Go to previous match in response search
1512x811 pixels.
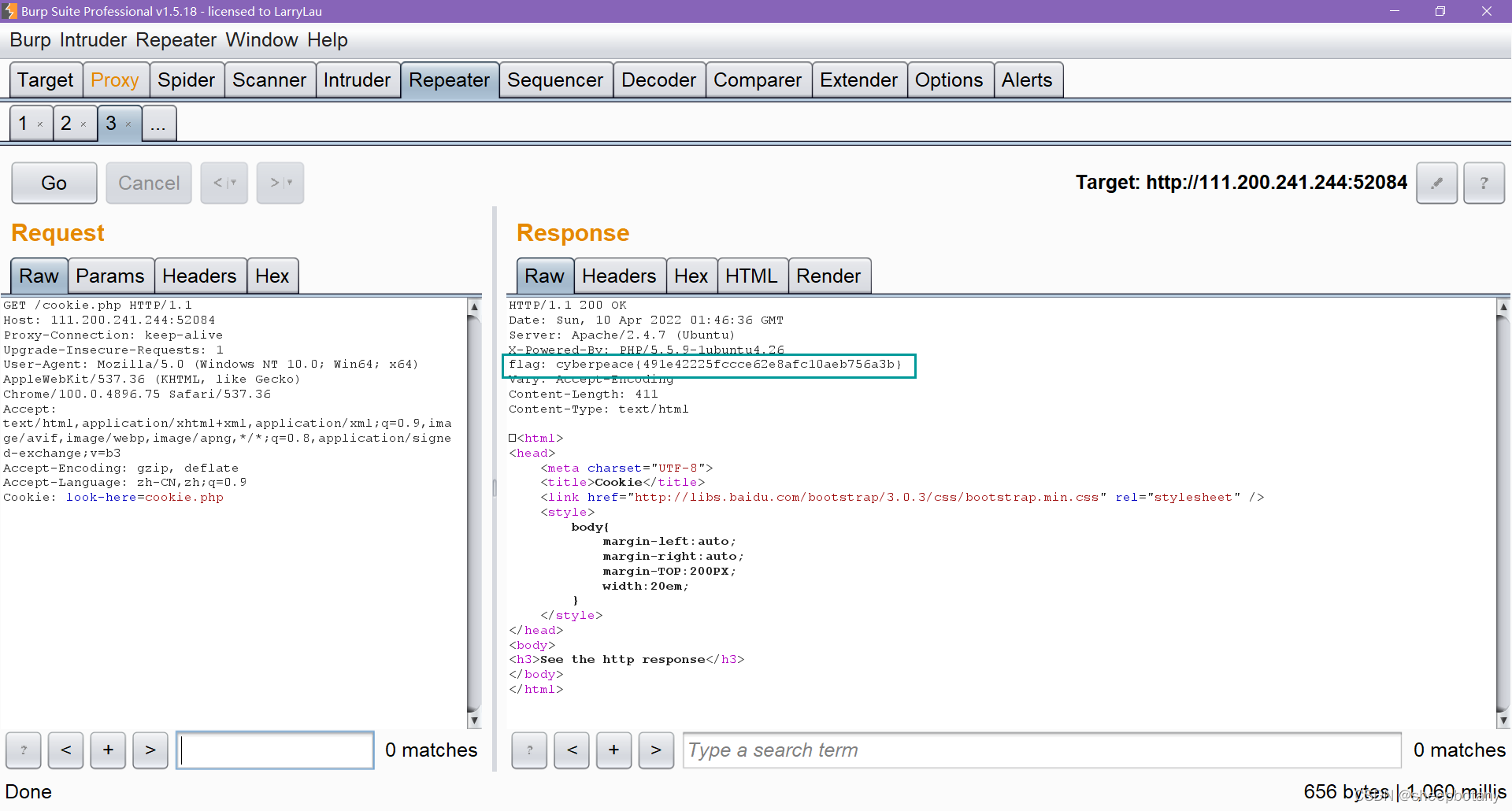click(x=572, y=750)
